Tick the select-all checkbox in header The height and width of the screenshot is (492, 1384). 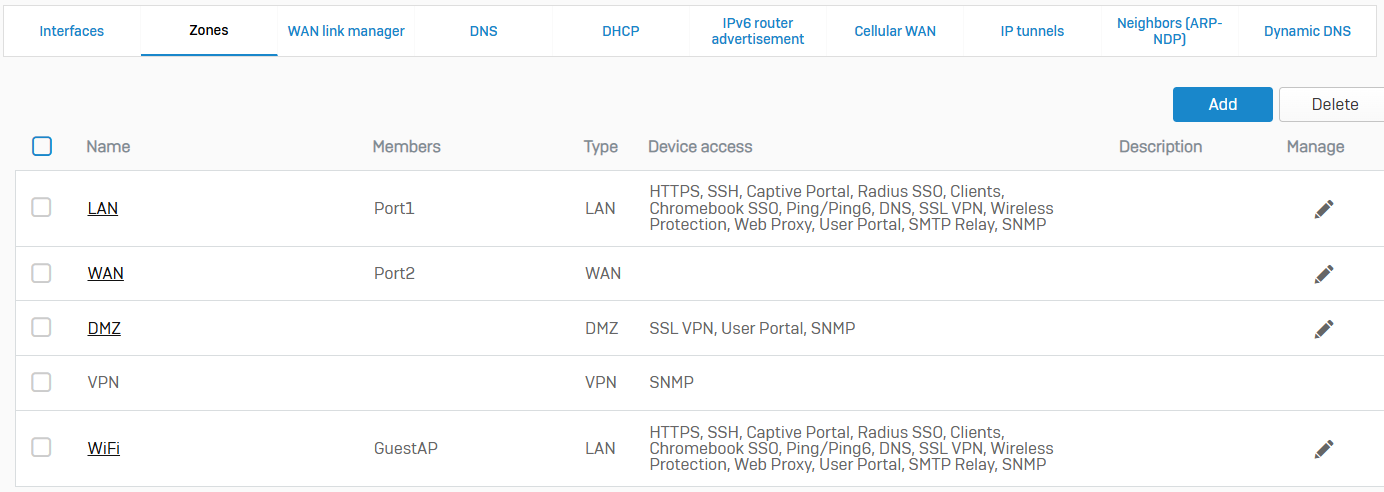click(42, 147)
